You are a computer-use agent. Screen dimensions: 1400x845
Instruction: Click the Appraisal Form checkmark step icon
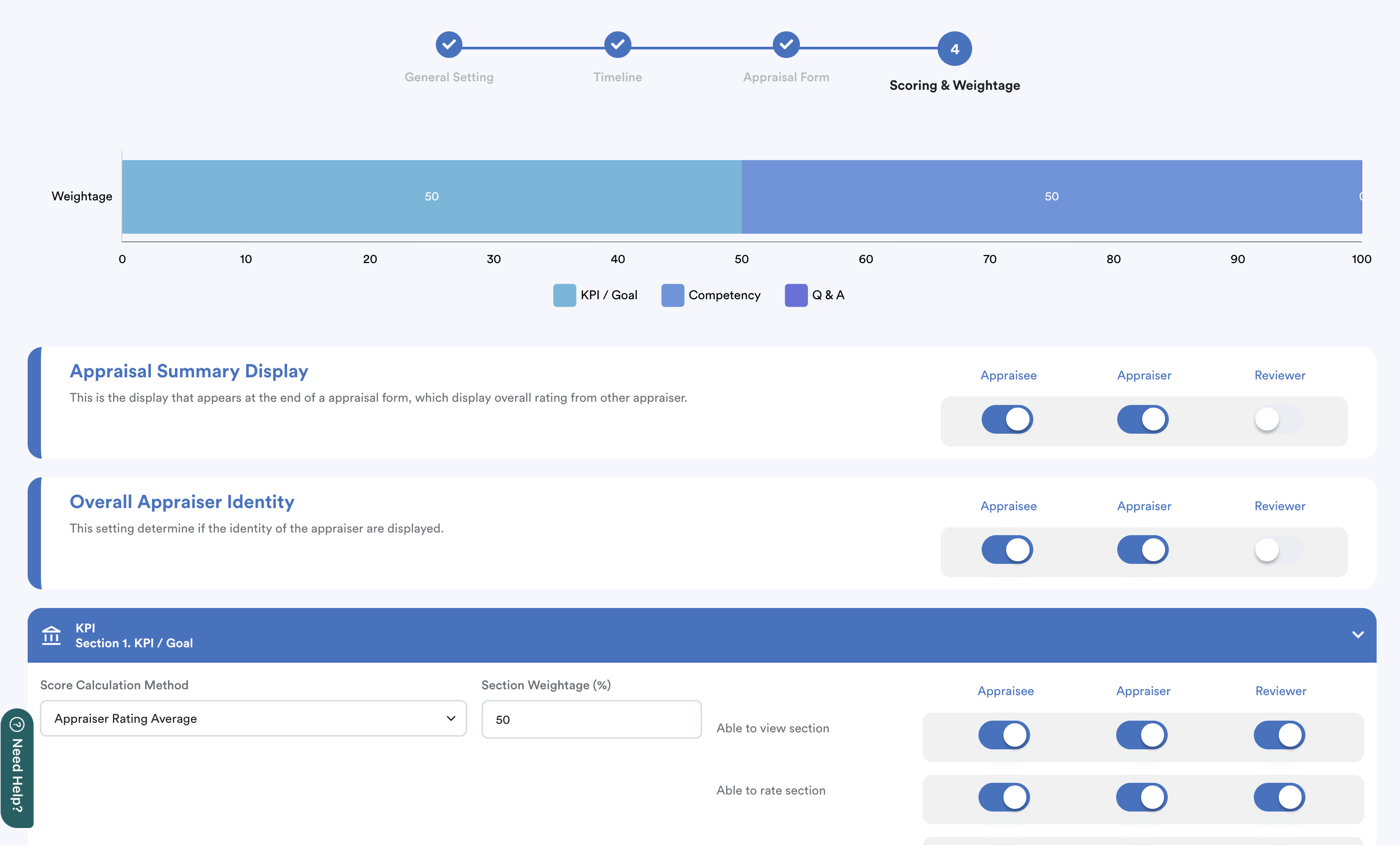786,44
